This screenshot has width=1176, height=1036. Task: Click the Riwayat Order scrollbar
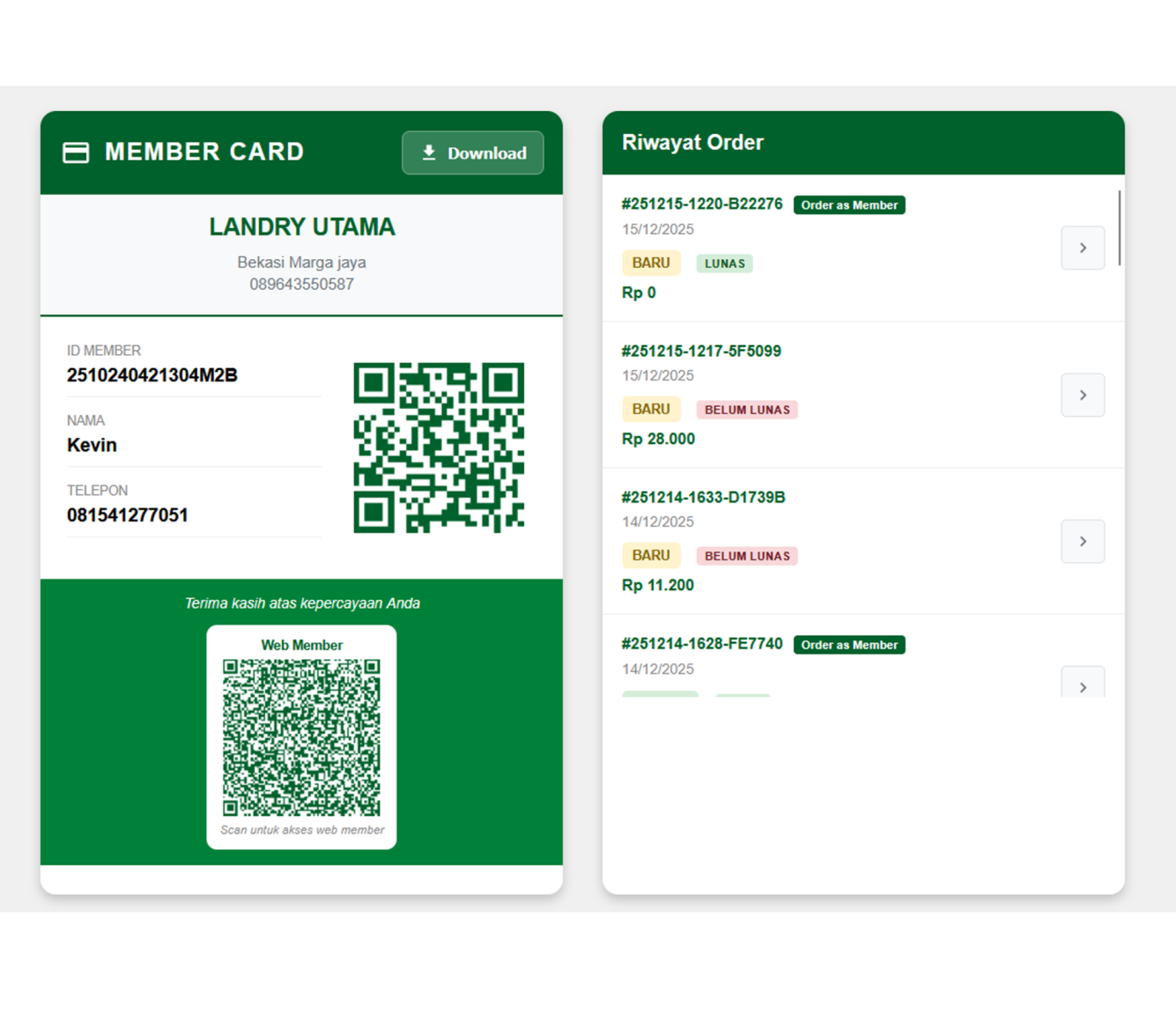1120,227
